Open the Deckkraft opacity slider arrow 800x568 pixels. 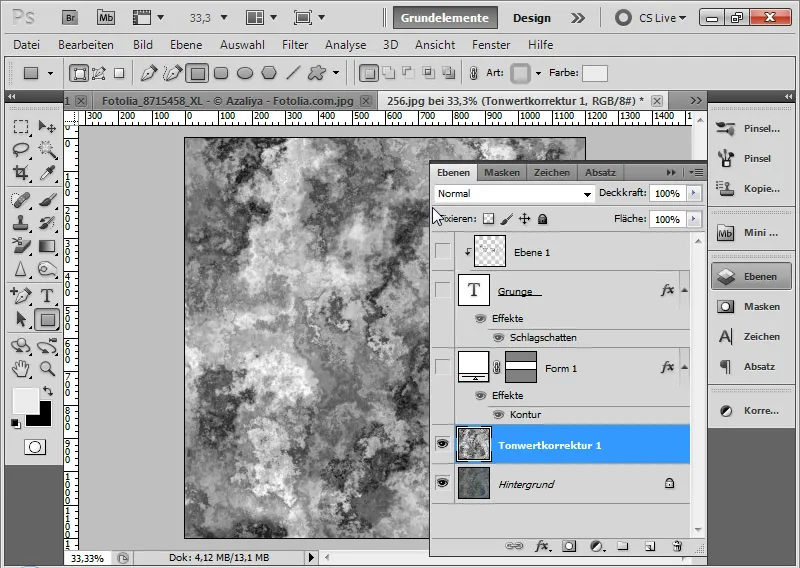[693, 193]
